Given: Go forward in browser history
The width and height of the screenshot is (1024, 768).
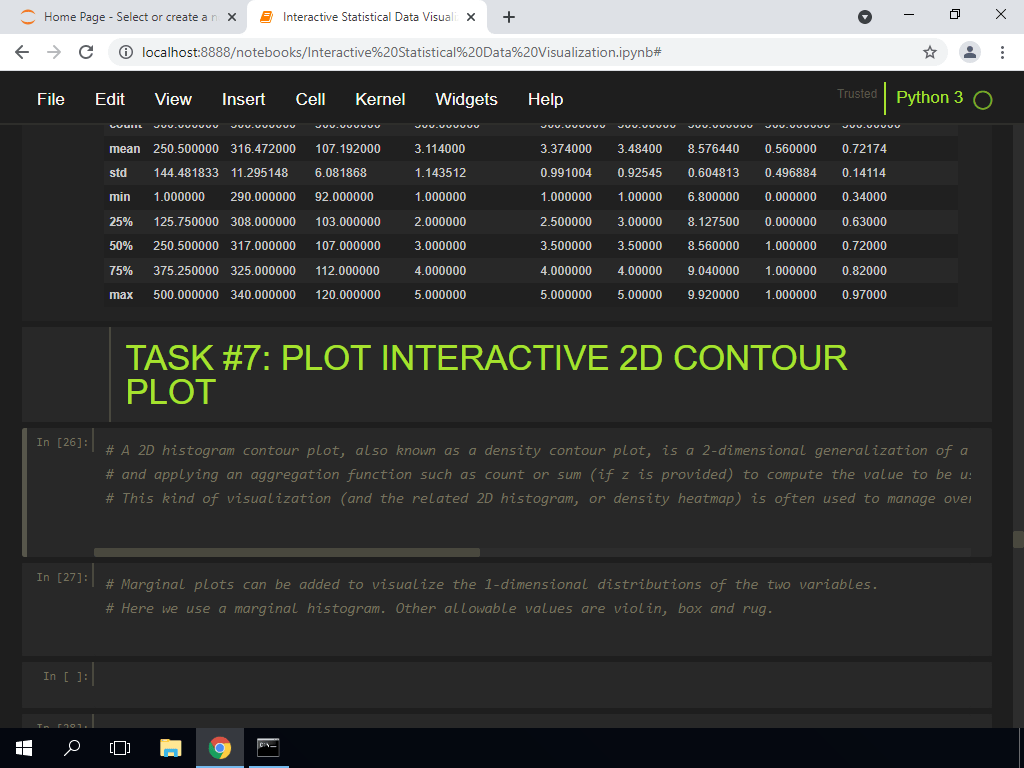Looking at the screenshot, I should (x=54, y=52).
